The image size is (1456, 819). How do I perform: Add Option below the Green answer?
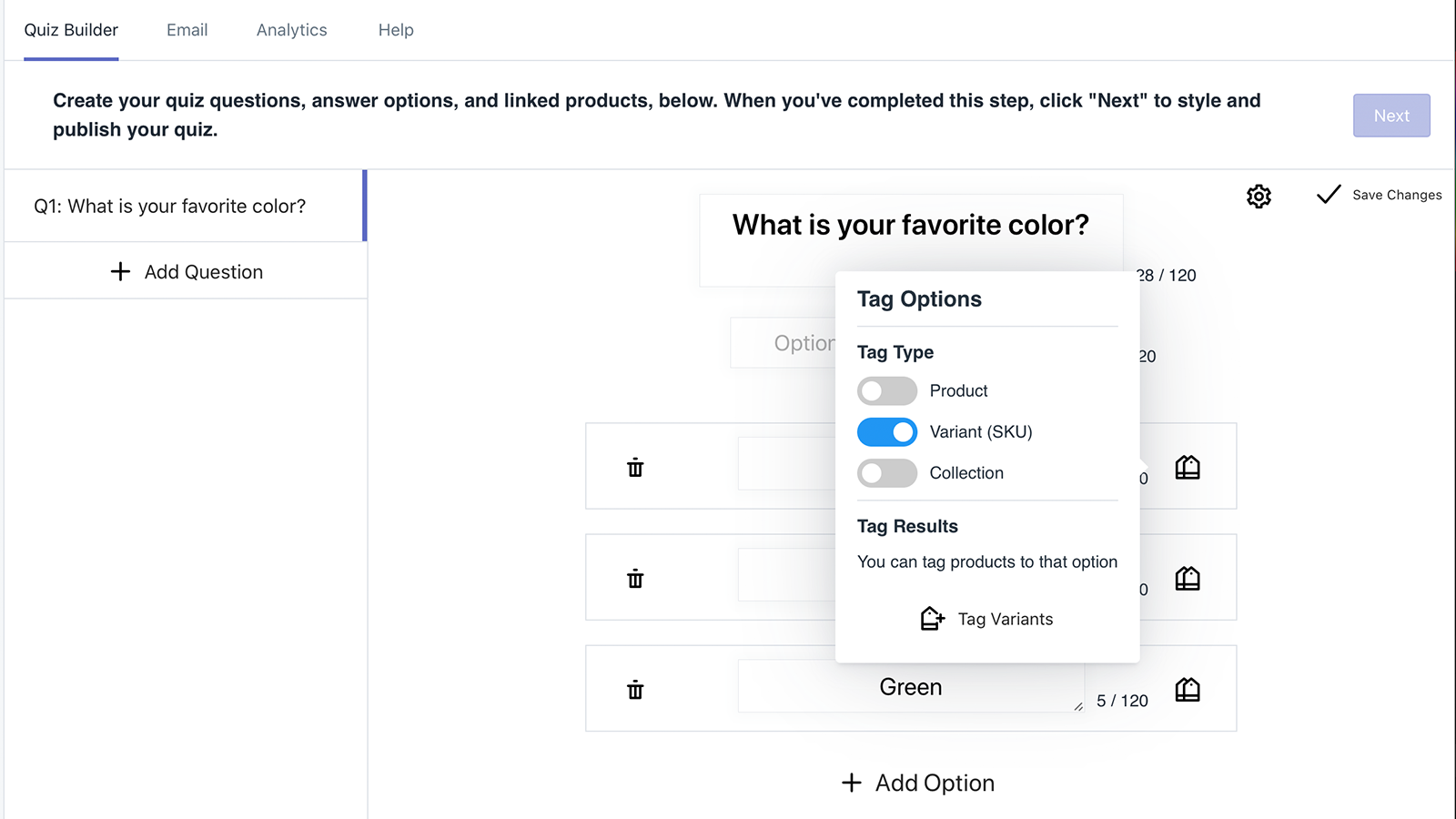[917, 783]
